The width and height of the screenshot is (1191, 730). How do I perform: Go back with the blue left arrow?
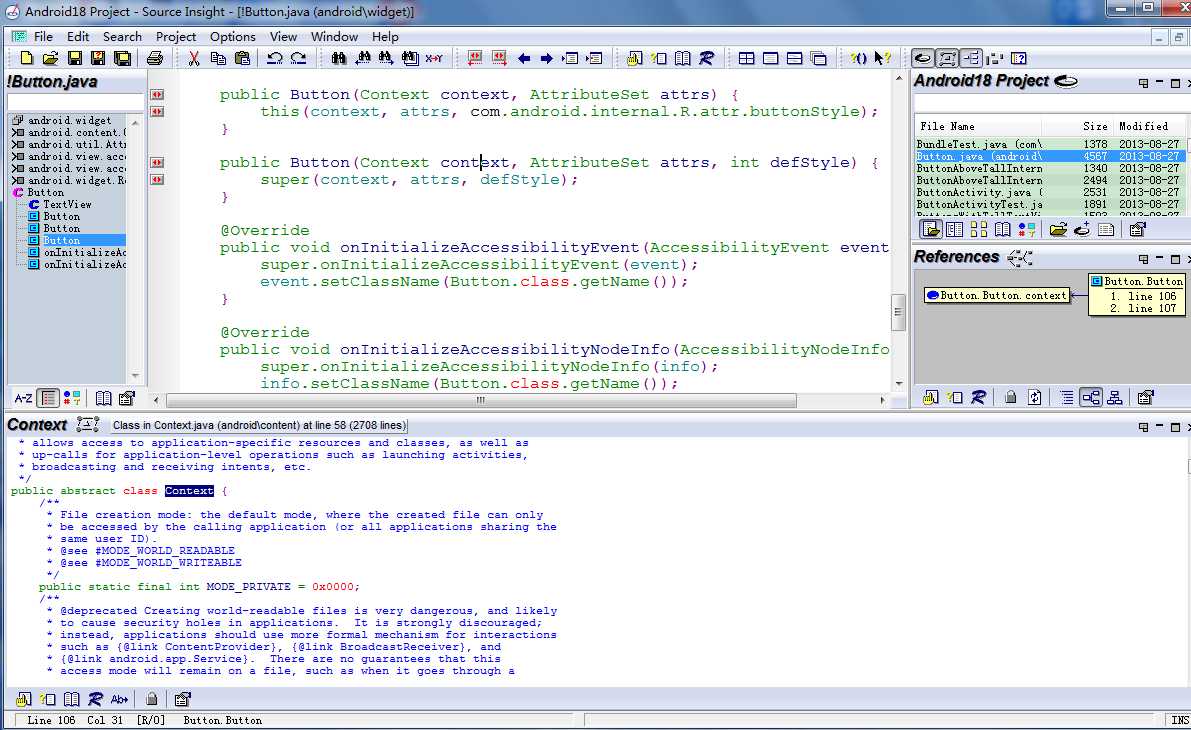[x=524, y=58]
